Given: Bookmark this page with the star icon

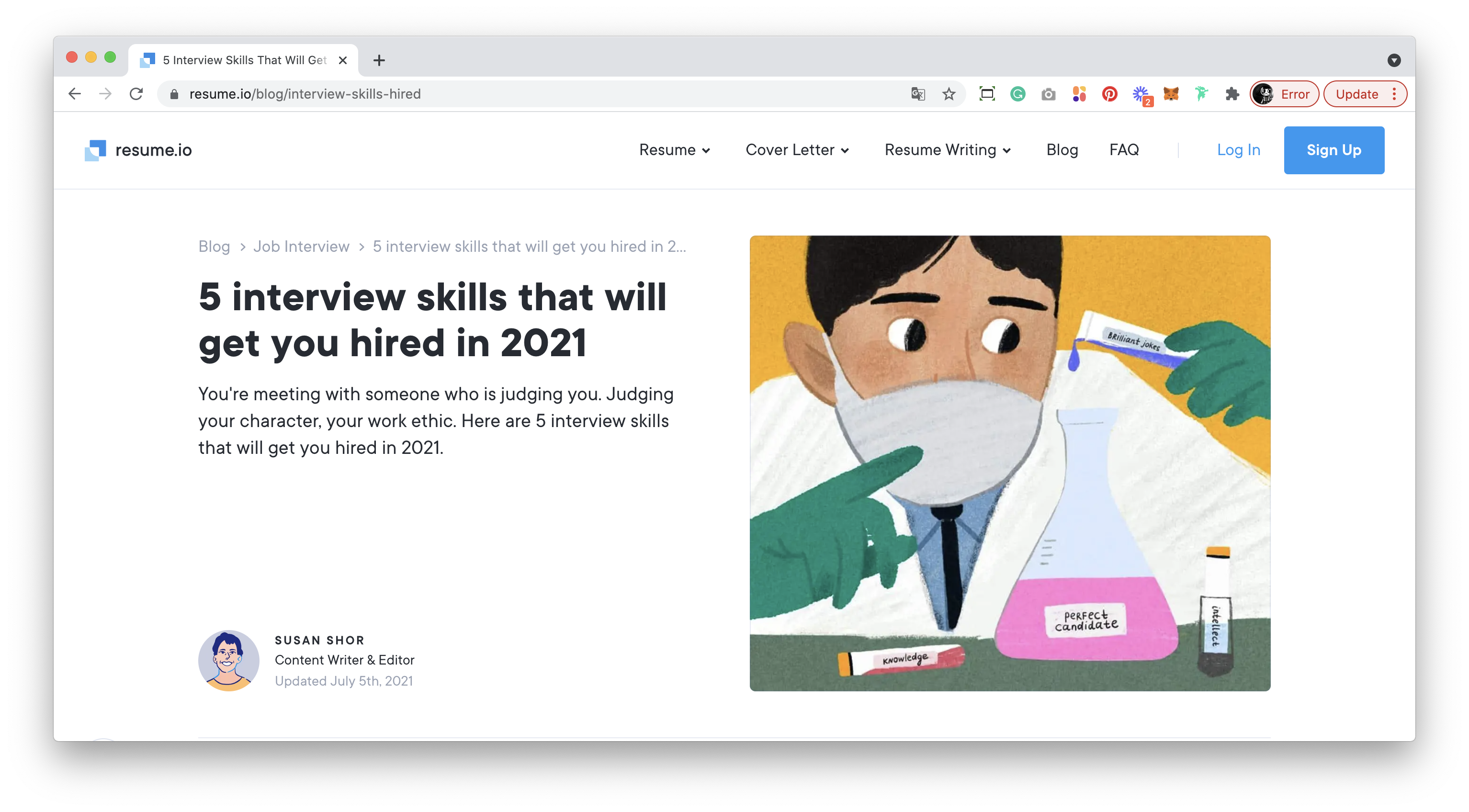Looking at the screenshot, I should [949, 94].
